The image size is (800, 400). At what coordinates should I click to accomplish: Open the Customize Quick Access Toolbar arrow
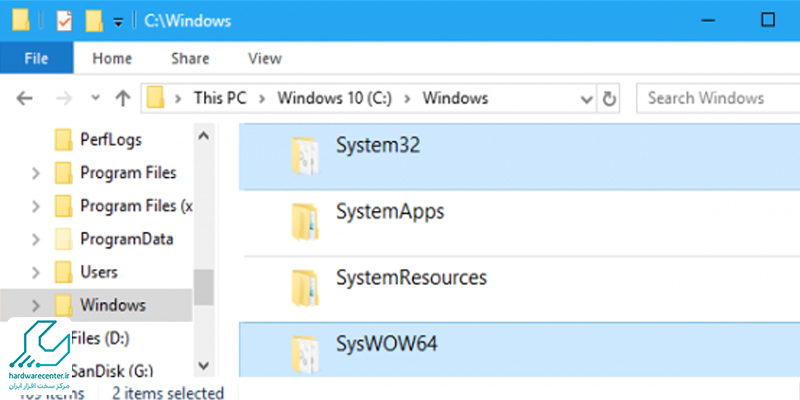[x=118, y=22]
